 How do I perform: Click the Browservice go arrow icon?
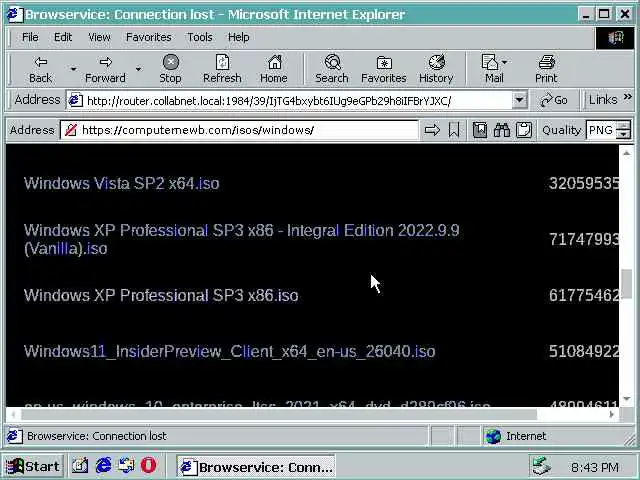(x=432, y=130)
